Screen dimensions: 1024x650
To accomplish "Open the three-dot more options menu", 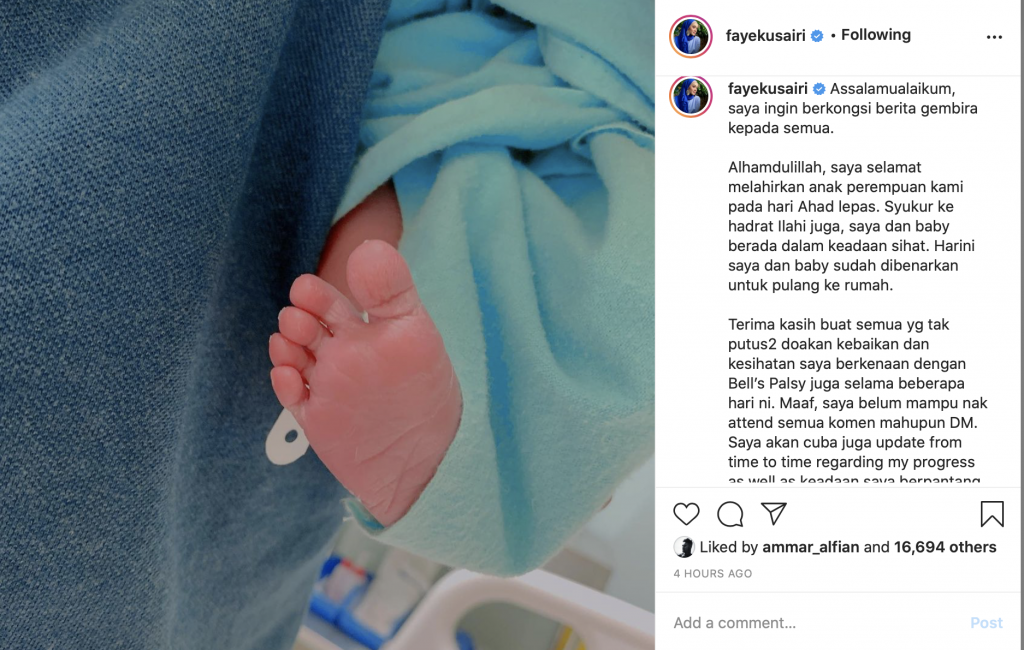I will [x=994, y=37].
